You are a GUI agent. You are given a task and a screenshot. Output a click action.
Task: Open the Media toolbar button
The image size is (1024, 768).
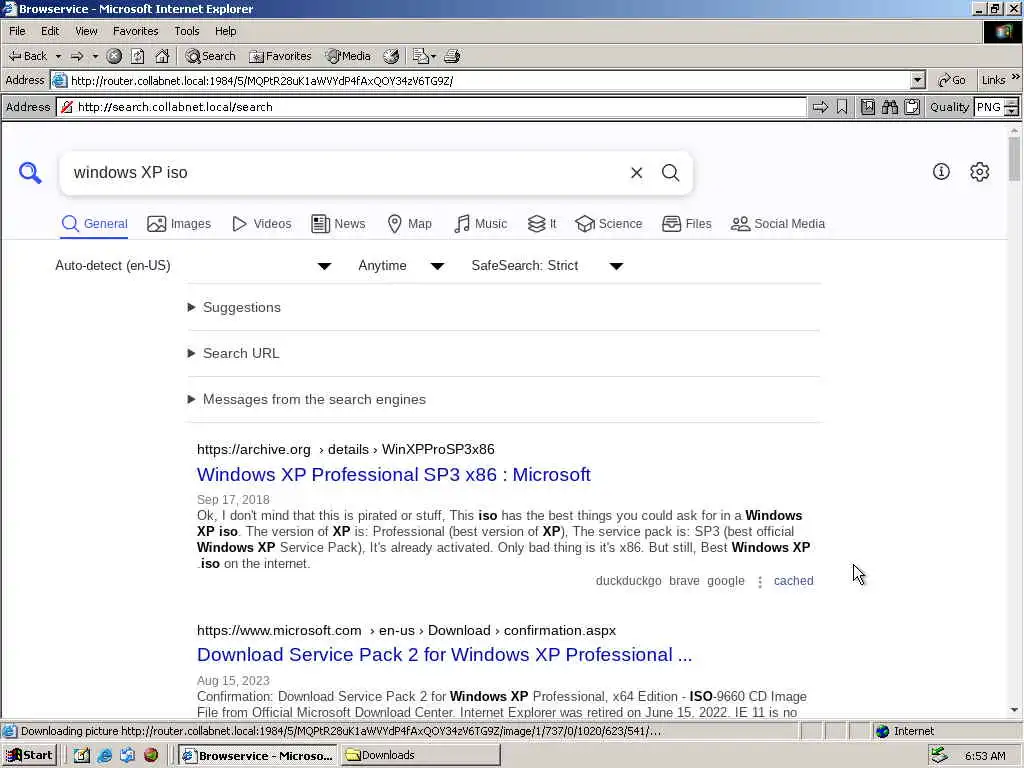[348, 56]
